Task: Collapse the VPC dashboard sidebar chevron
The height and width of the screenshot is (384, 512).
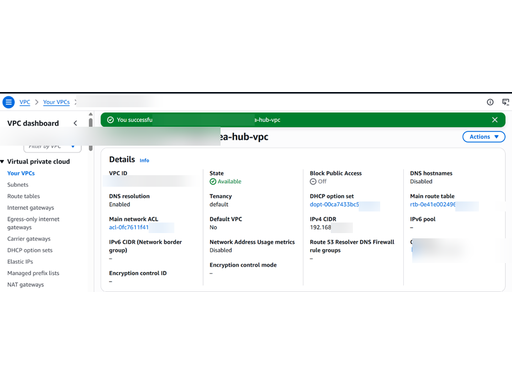Action: tap(75, 123)
